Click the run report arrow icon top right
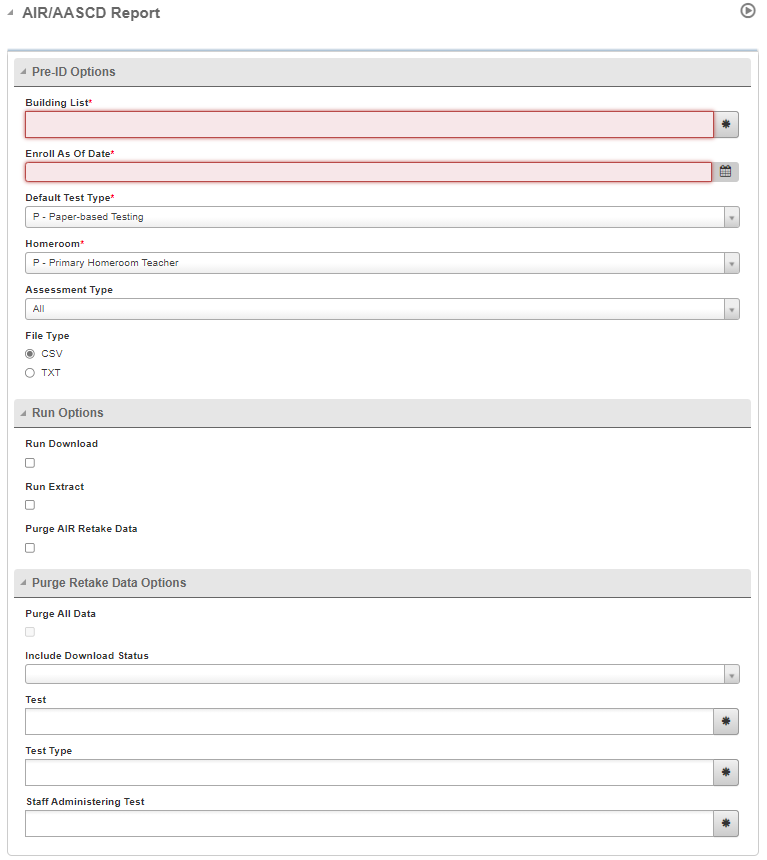The width and height of the screenshot is (767, 860). (747, 11)
